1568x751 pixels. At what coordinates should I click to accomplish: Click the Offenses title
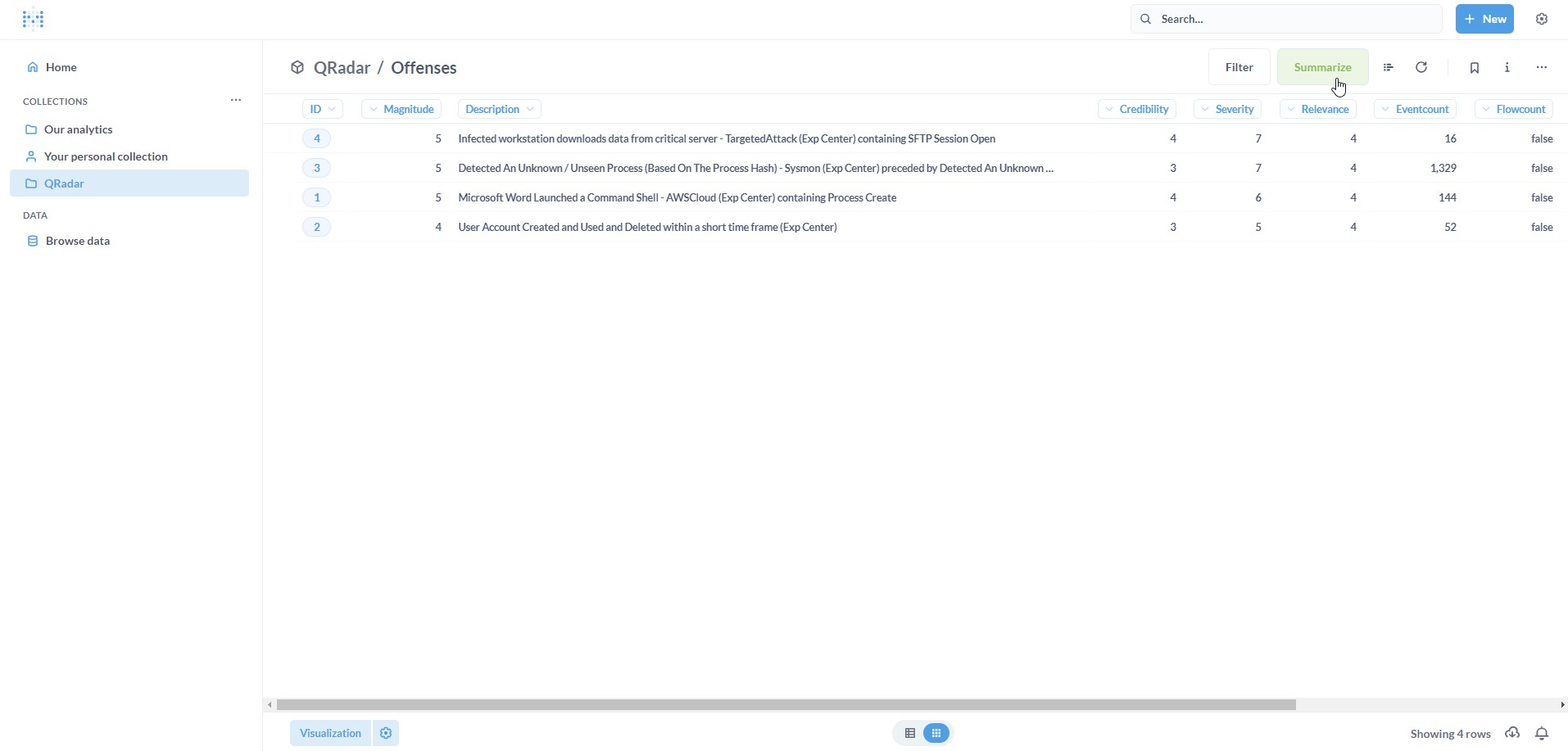tap(424, 68)
